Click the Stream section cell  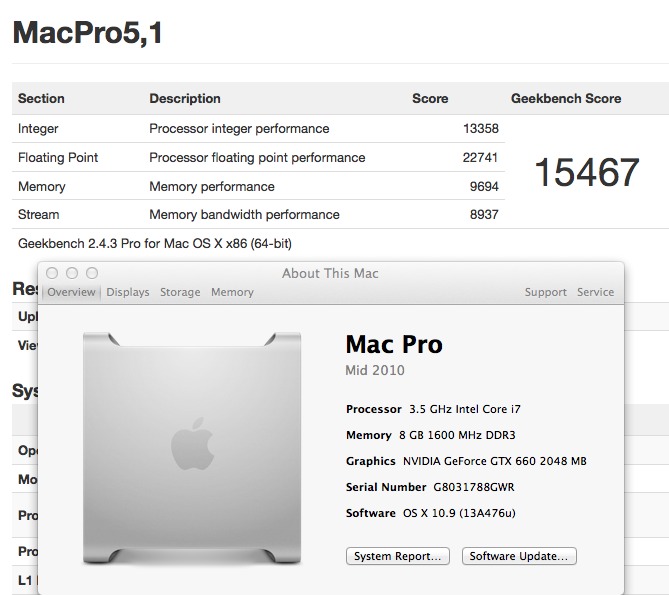38,215
